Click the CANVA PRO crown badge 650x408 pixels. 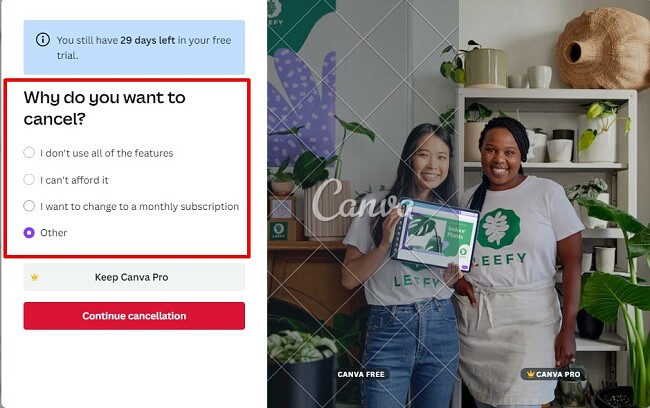coord(553,374)
